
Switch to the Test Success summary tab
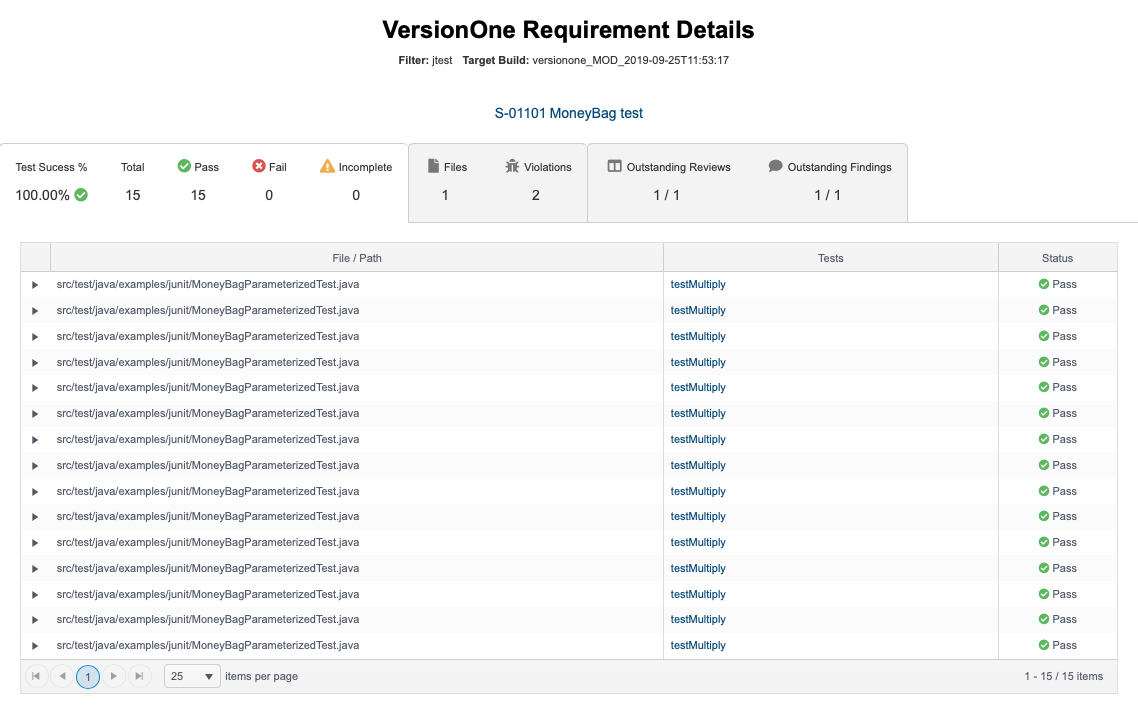(x=204, y=182)
